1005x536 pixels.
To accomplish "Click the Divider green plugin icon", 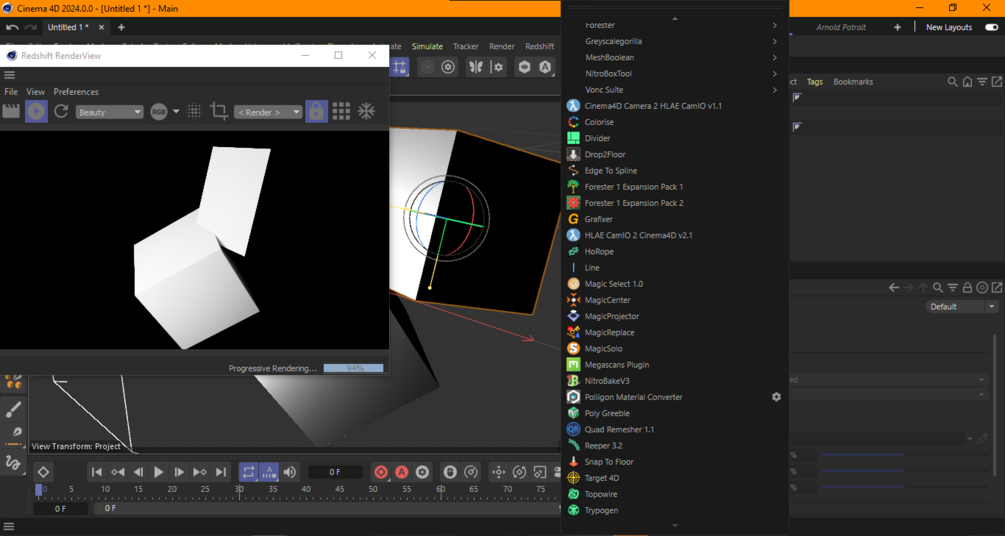I will click(574, 138).
